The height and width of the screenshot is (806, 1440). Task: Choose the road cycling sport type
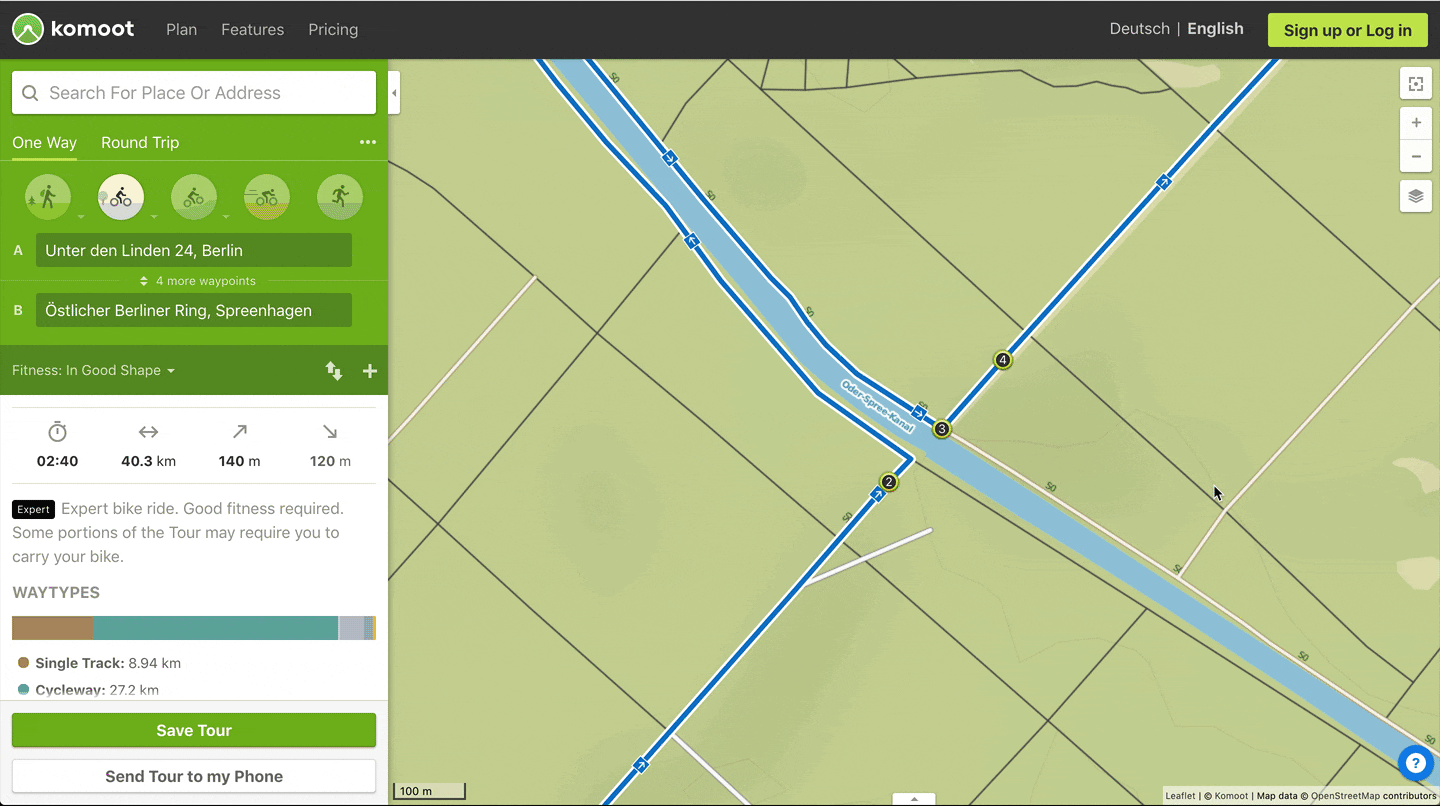[x=266, y=197]
